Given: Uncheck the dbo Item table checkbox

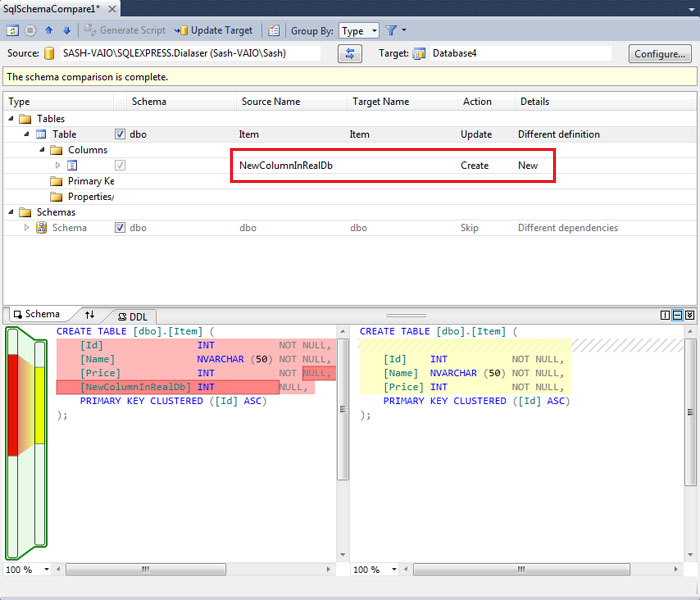Looking at the screenshot, I should [120, 134].
